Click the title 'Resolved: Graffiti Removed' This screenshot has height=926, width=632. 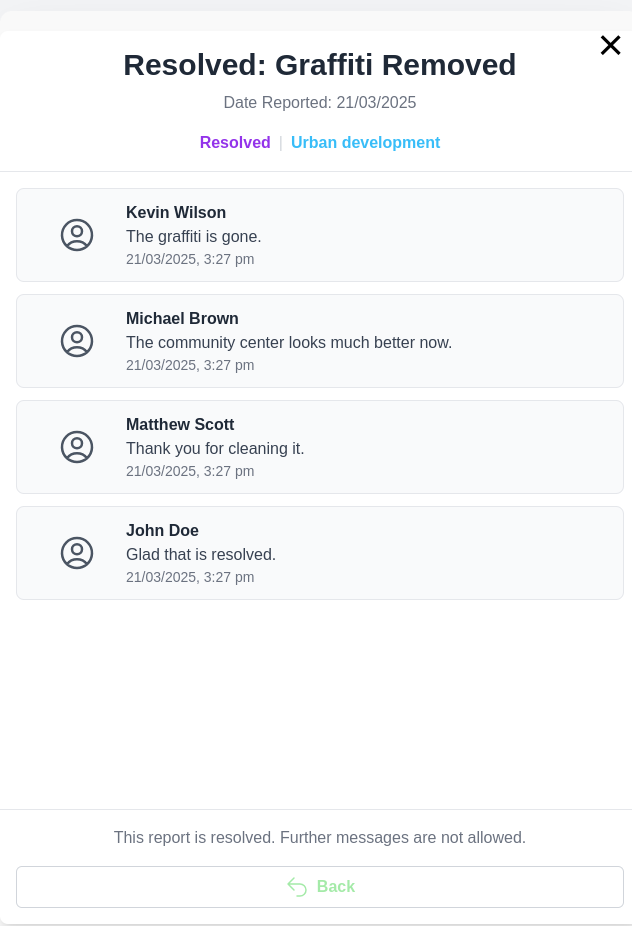coord(320,65)
